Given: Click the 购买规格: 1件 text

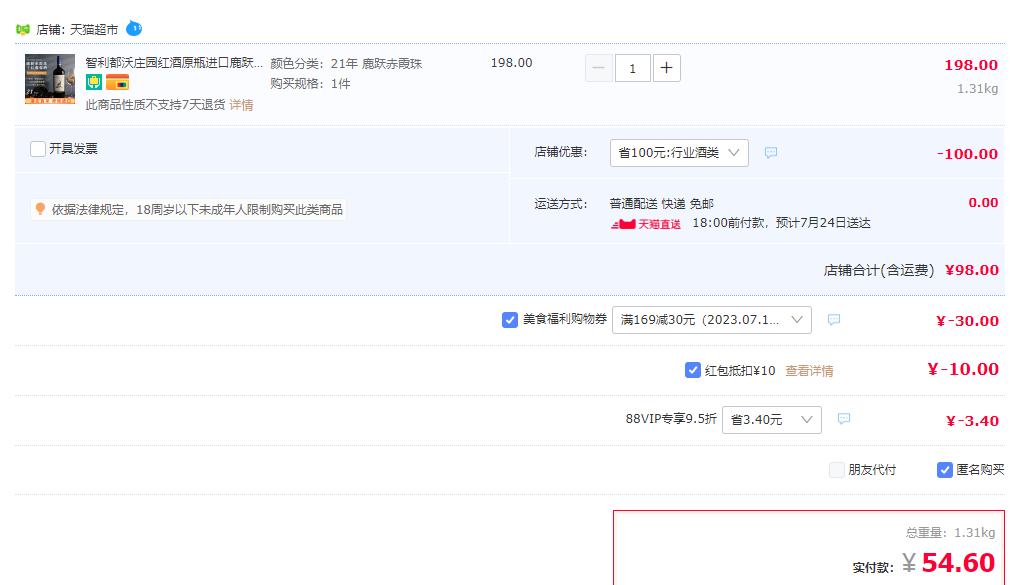Looking at the screenshot, I should [310, 84].
